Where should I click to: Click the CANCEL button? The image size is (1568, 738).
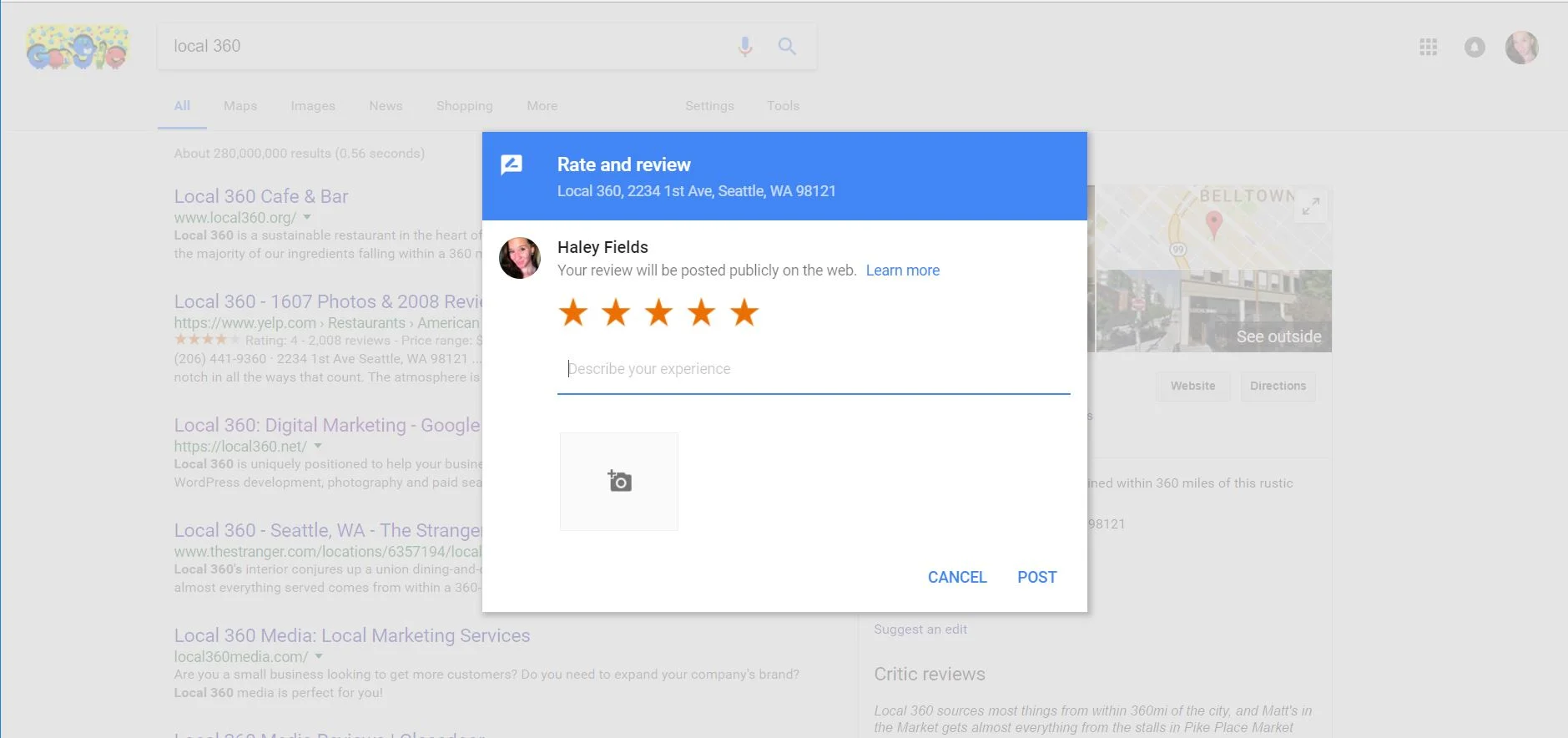point(957,577)
